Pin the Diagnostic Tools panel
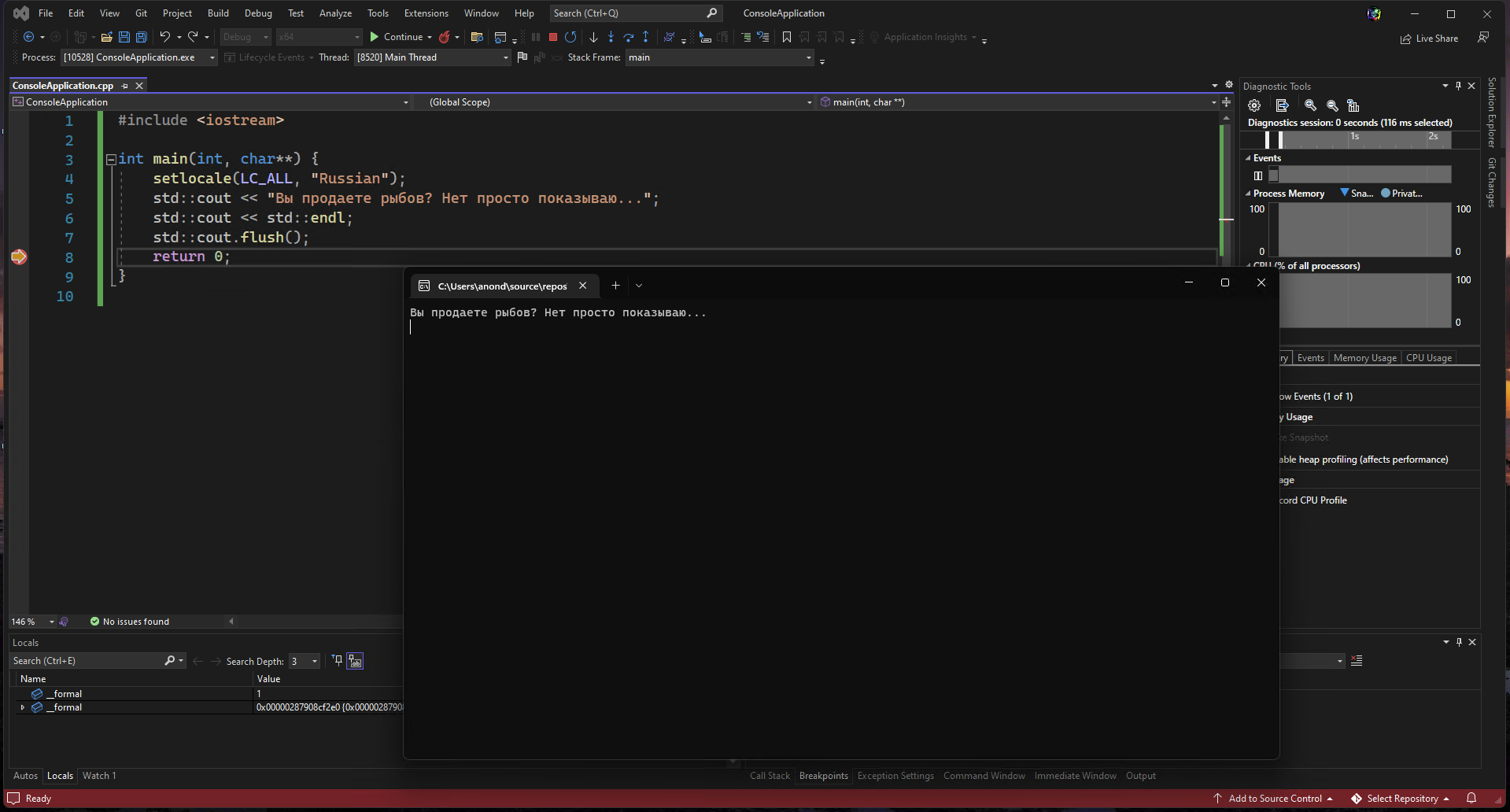 tap(1458, 86)
